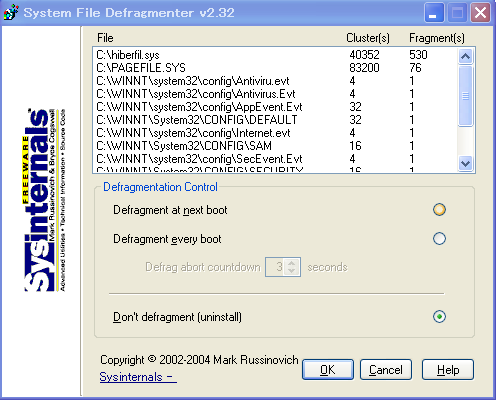This screenshot has height=400, width=496.
Task: Click the 530 fragments value of hiberfil.sys
Action: click(418, 55)
